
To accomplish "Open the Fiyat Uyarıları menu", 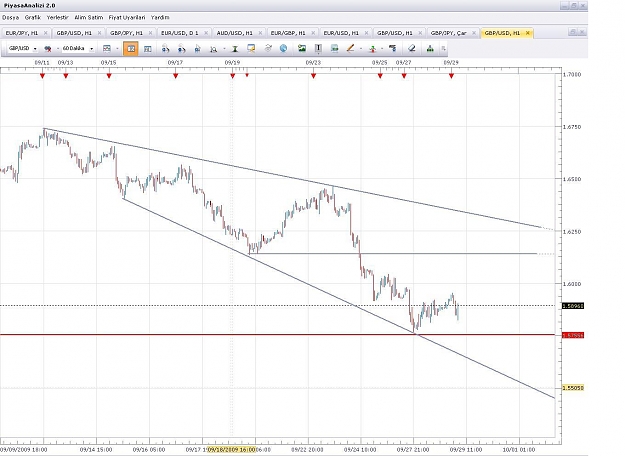I will click(x=127, y=18).
